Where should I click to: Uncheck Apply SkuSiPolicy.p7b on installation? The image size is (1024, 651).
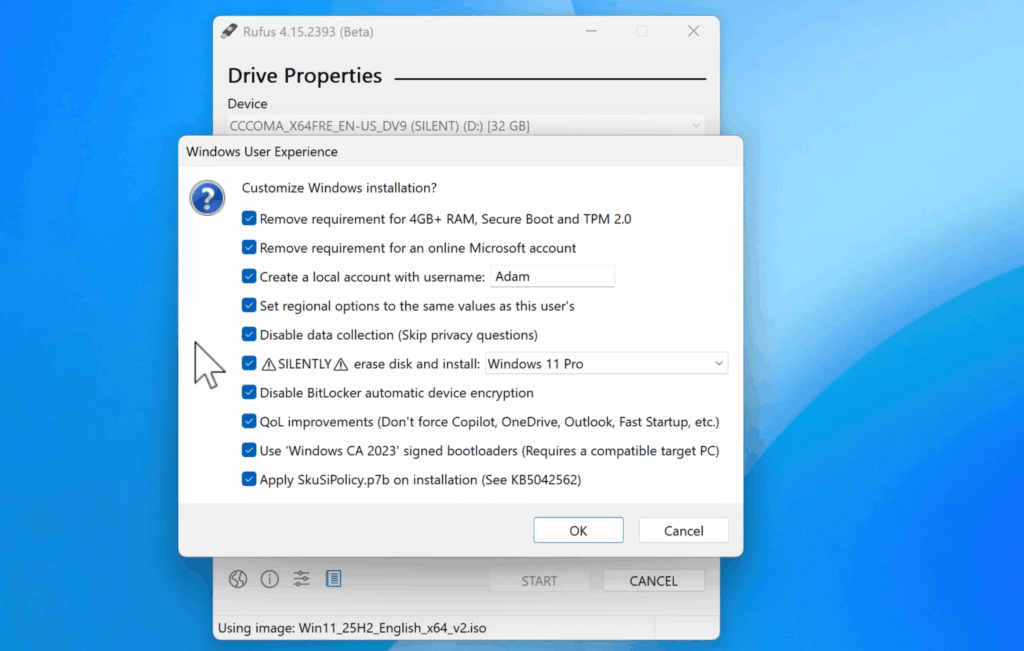[249, 479]
